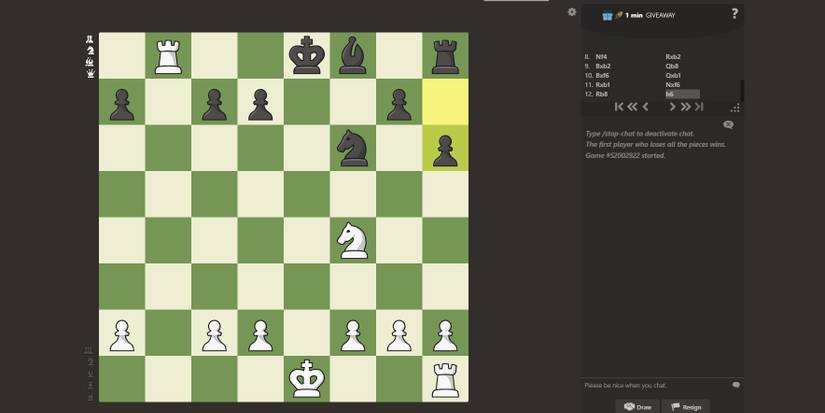Select move 'Rxb2' in move list
The height and width of the screenshot is (413, 825).
tap(673, 57)
